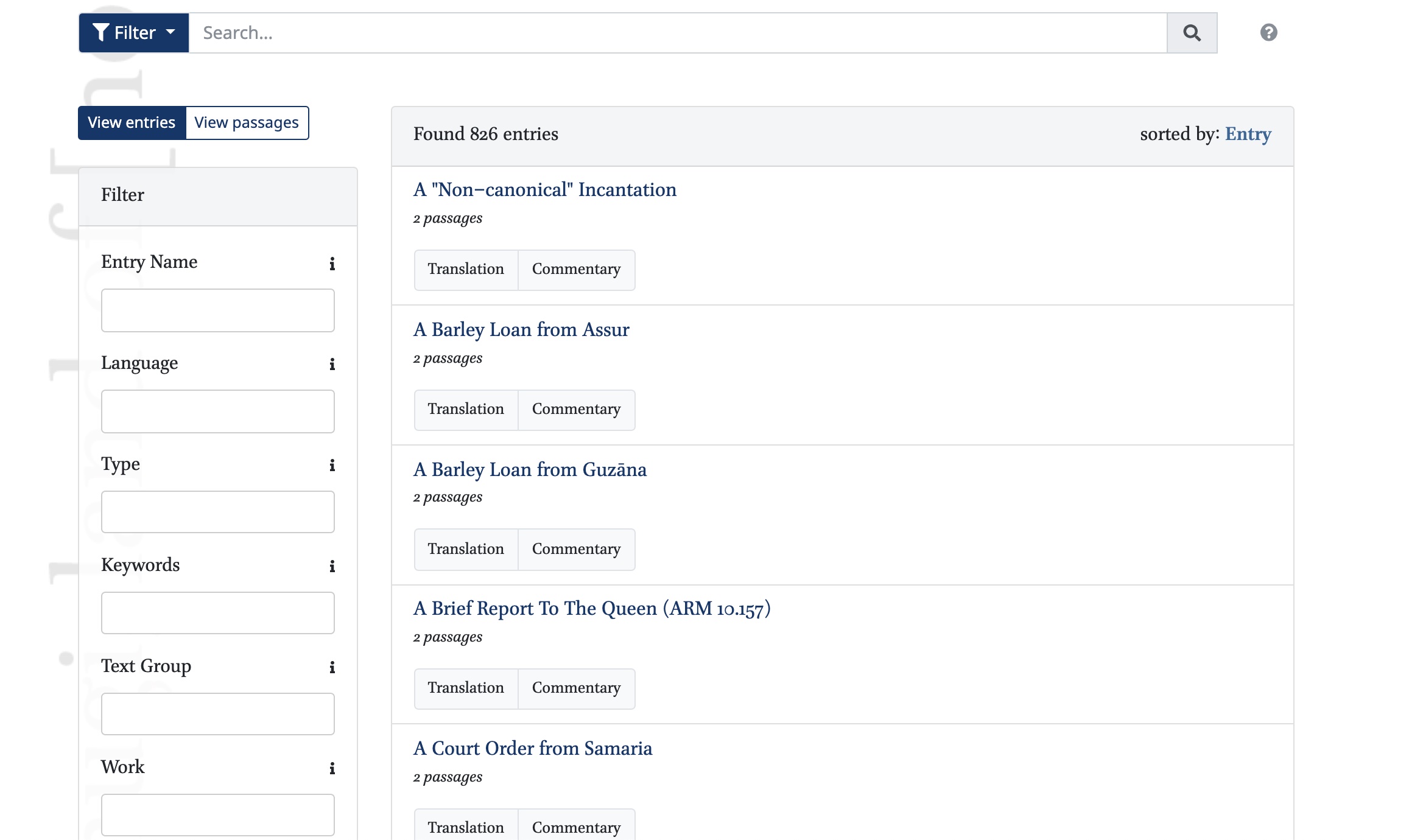Focus the Entry Name input box
Image resolution: width=1409 pixels, height=840 pixels.
pos(218,310)
